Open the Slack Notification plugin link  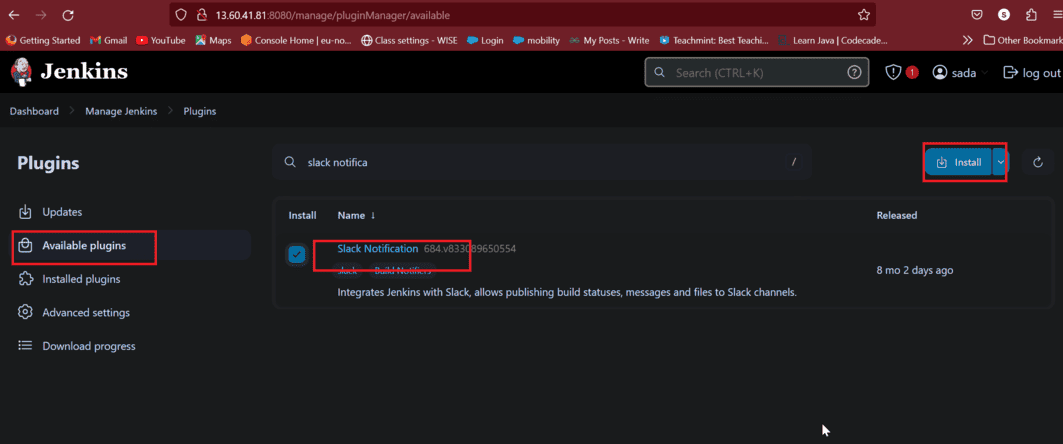[x=378, y=249]
